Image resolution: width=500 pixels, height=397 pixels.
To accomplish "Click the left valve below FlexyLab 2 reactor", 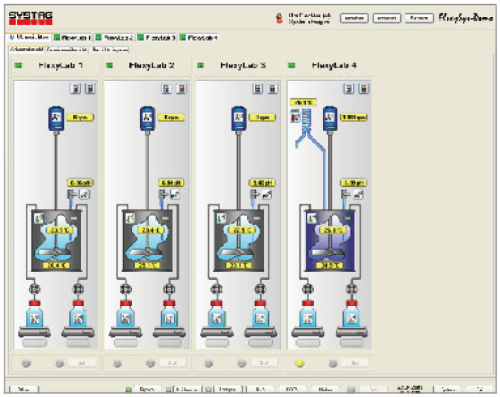I will click(126, 289).
